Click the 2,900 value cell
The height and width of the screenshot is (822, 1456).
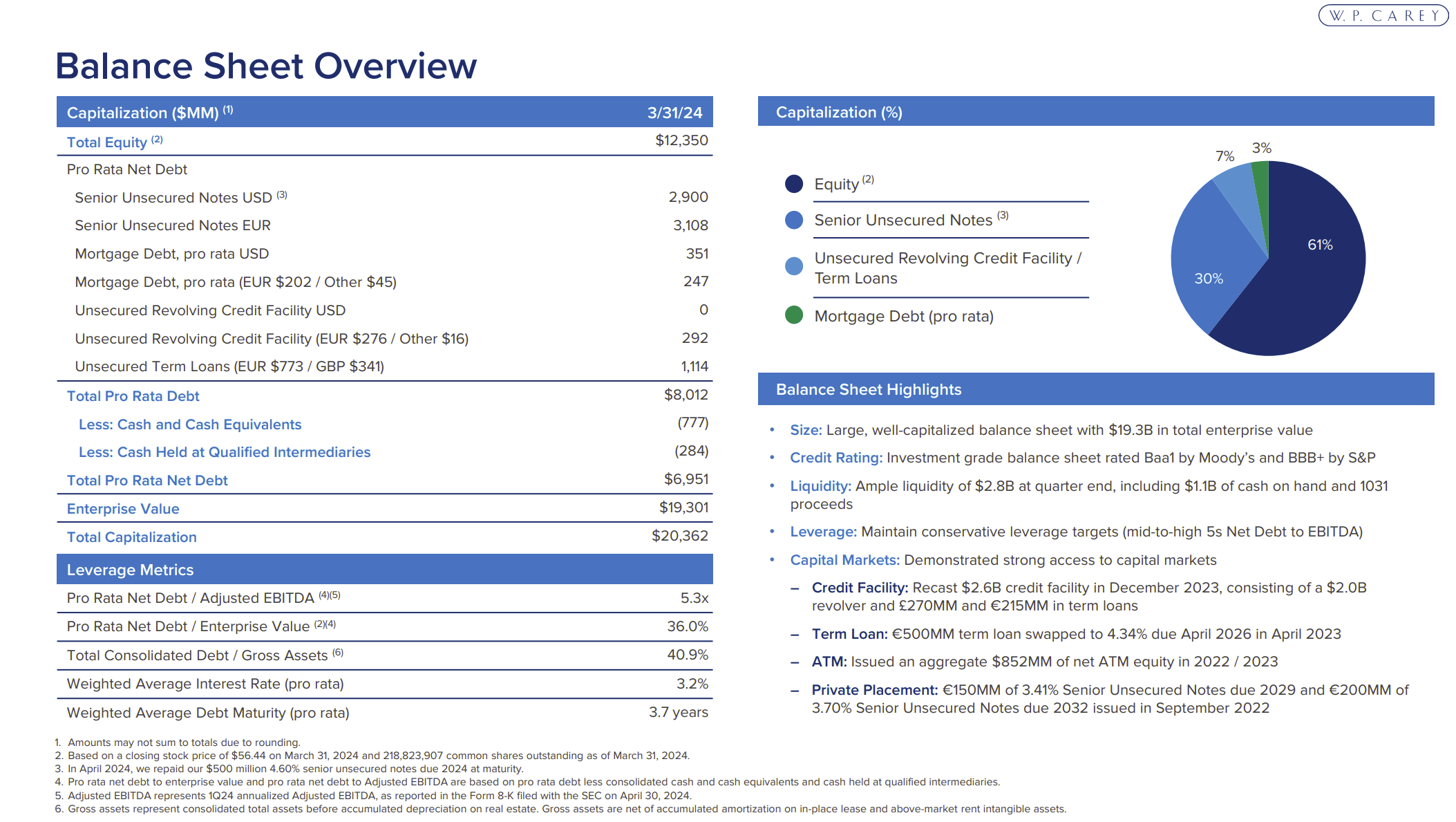pyautogui.click(x=688, y=197)
